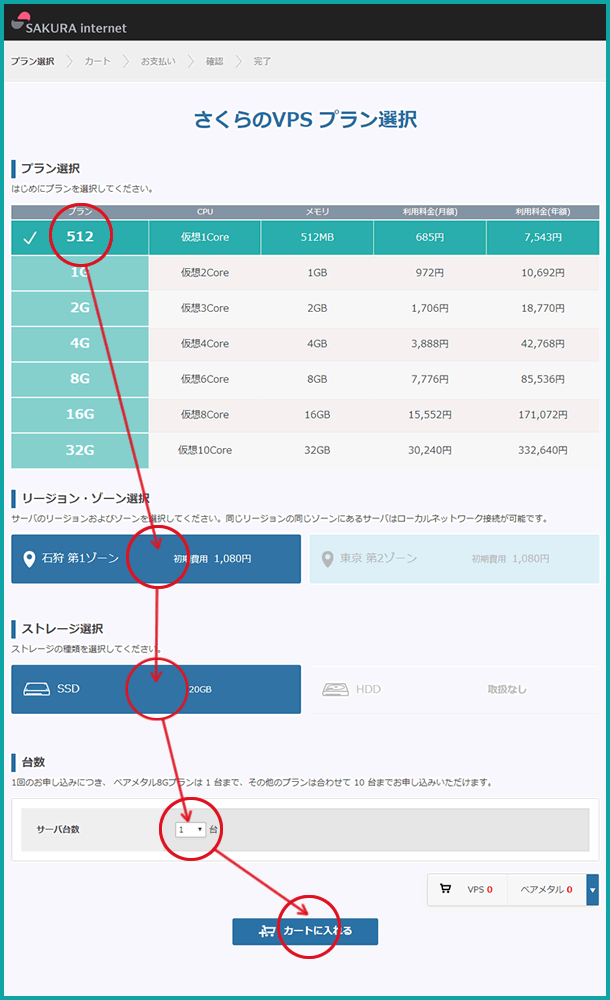Click the 1,706円 price cell
The image size is (610, 1000).
click(430, 308)
